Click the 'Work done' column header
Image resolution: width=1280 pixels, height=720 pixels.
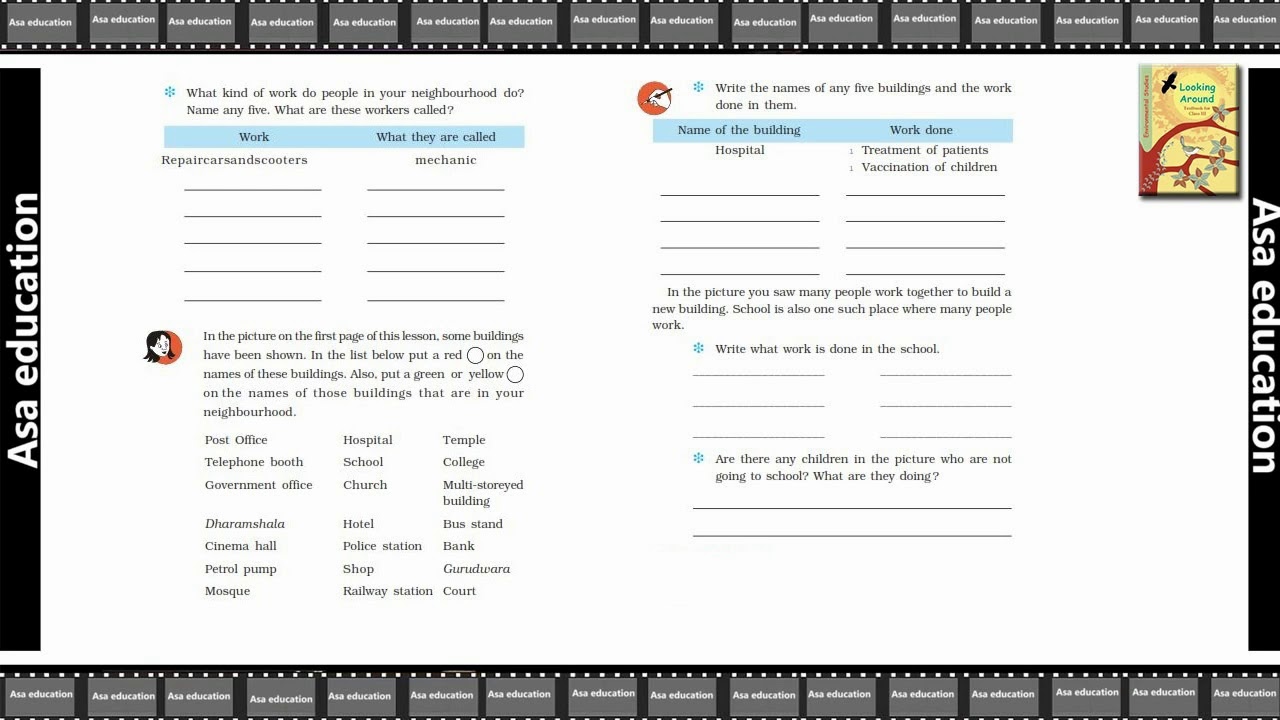tap(921, 130)
